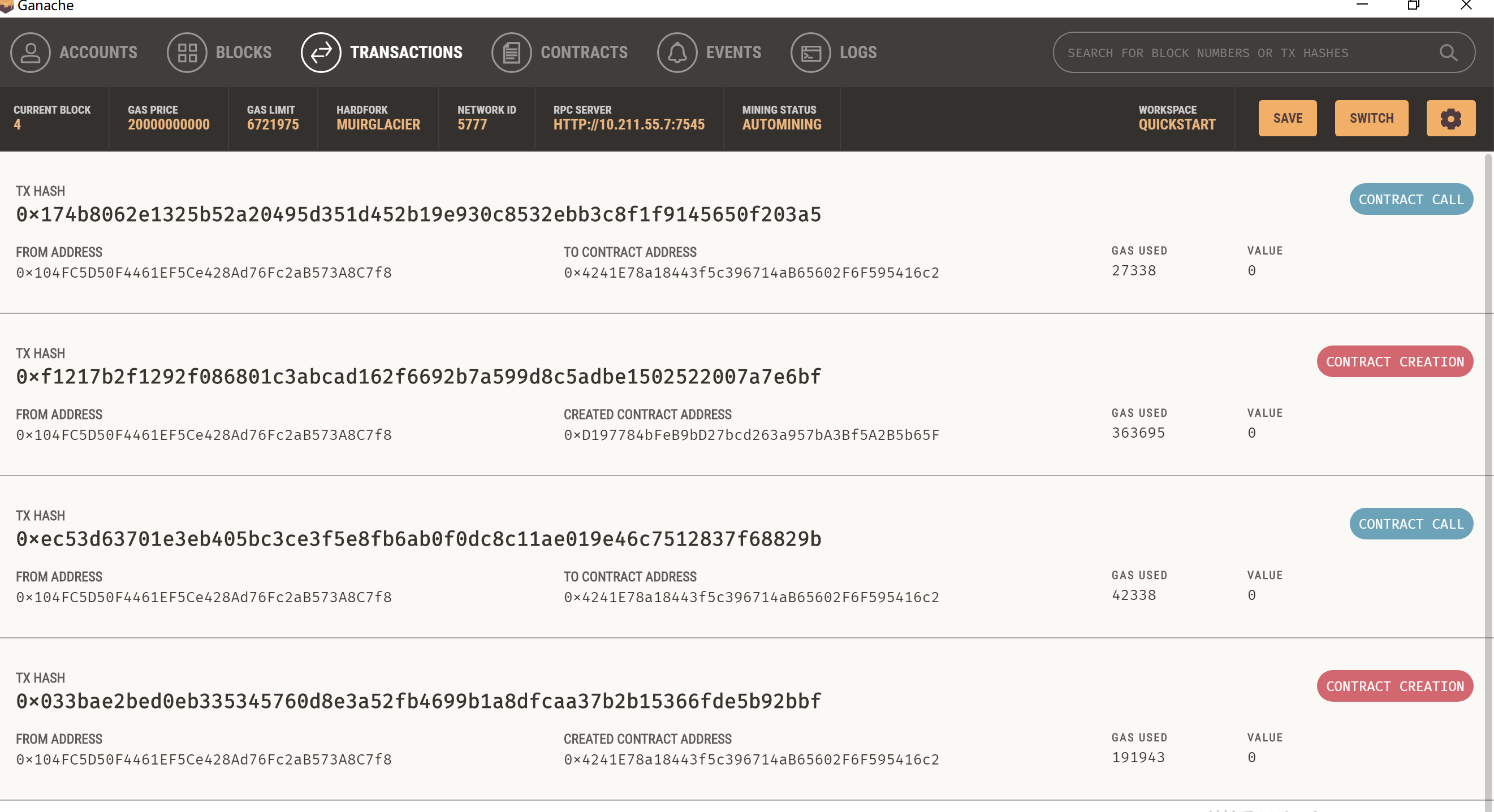The image size is (1494, 812).
Task: Open settings with the gear icon
Action: pos(1450,118)
